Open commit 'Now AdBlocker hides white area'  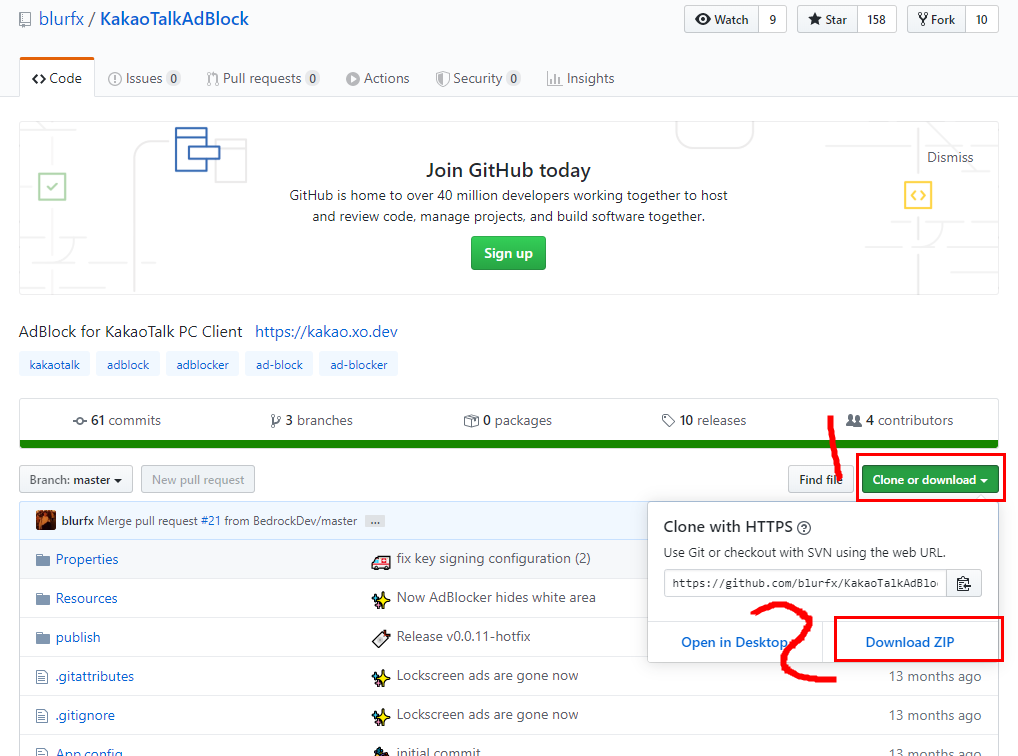click(x=496, y=598)
